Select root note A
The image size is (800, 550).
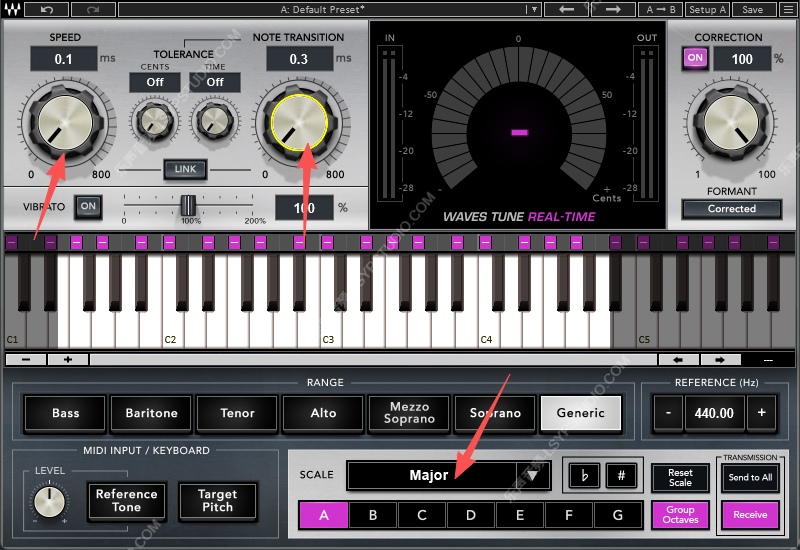323,515
